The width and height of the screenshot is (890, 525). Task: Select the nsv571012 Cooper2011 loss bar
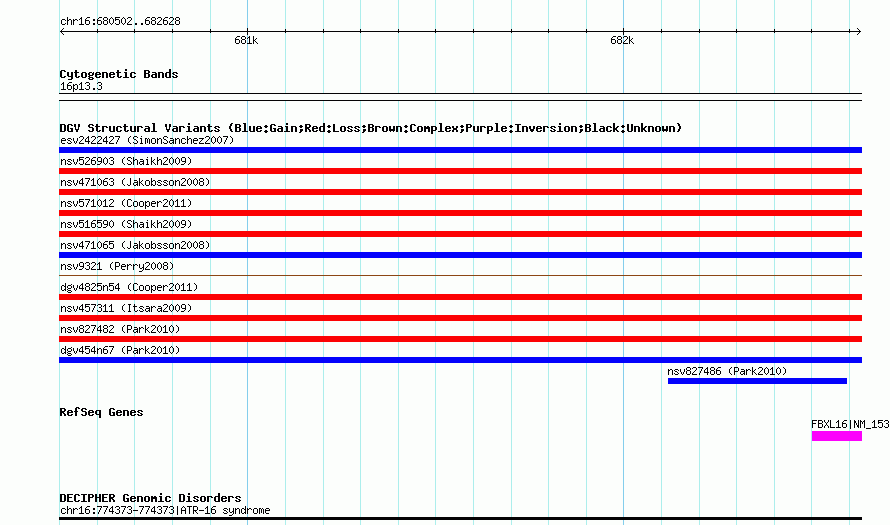[460, 213]
